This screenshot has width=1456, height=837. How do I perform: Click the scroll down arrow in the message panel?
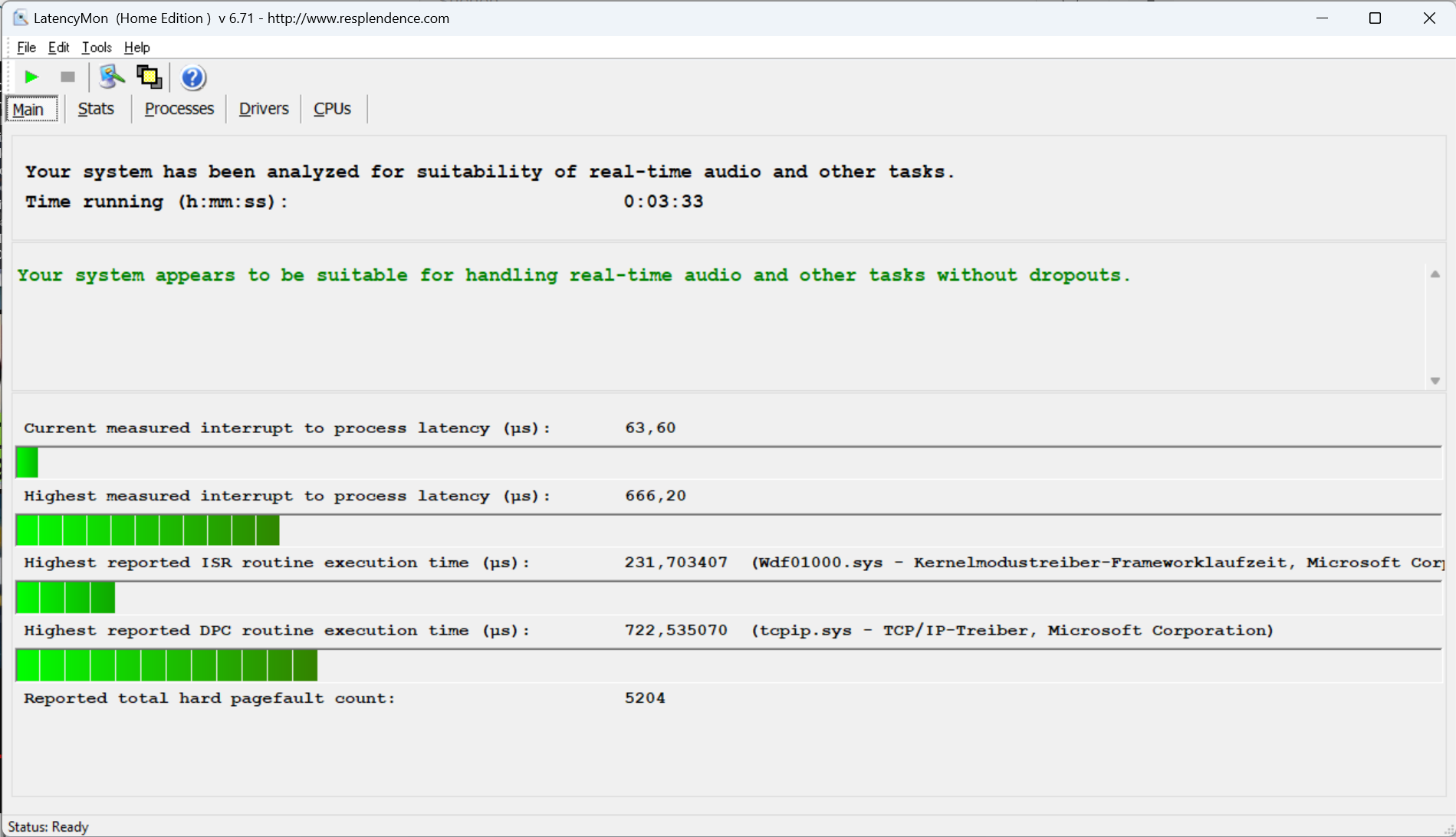[x=1435, y=381]
